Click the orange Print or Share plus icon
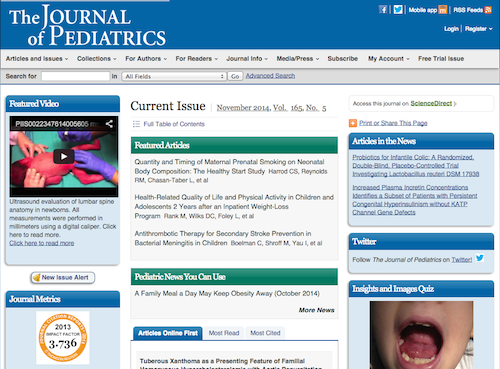 point(353,123)
